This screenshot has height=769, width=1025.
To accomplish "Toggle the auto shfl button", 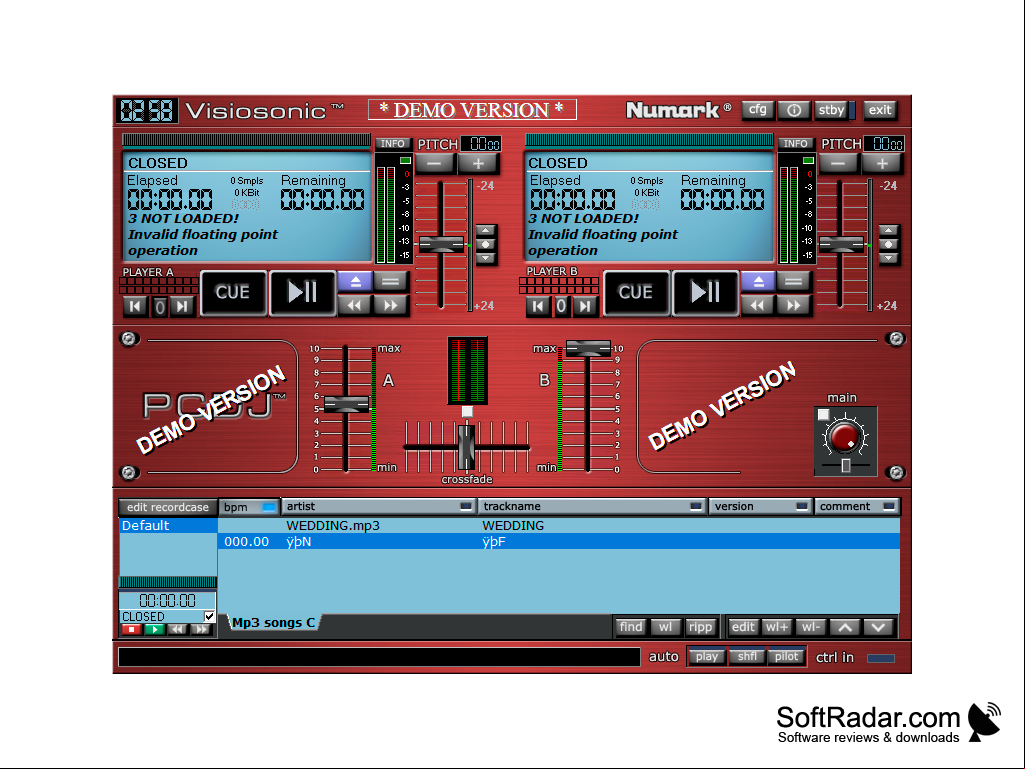I will click(x=747, y=657).
